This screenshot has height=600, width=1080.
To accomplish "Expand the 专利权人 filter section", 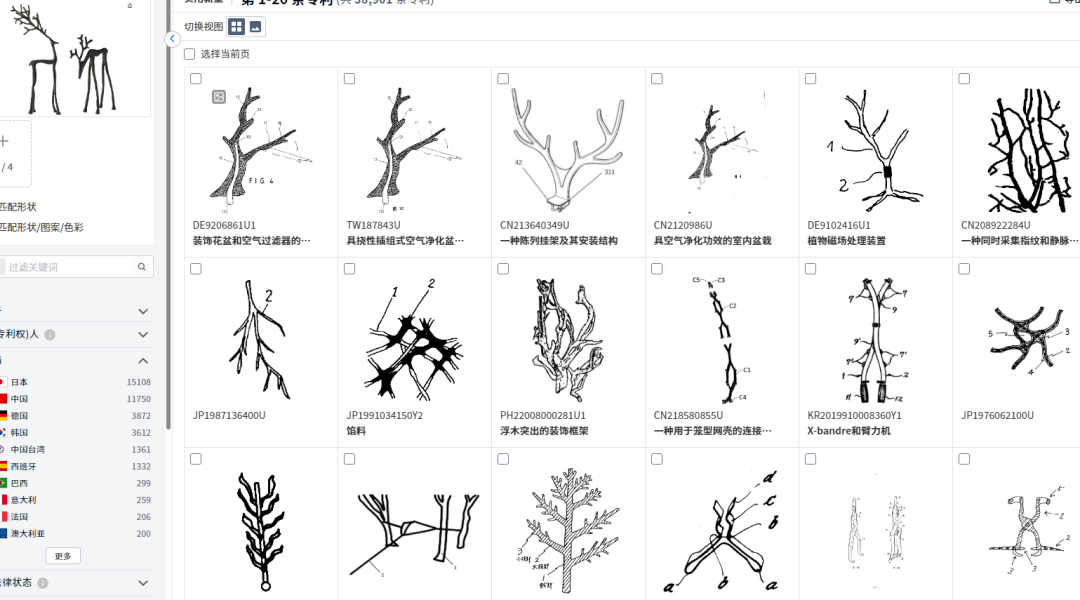I will point(143,335).
